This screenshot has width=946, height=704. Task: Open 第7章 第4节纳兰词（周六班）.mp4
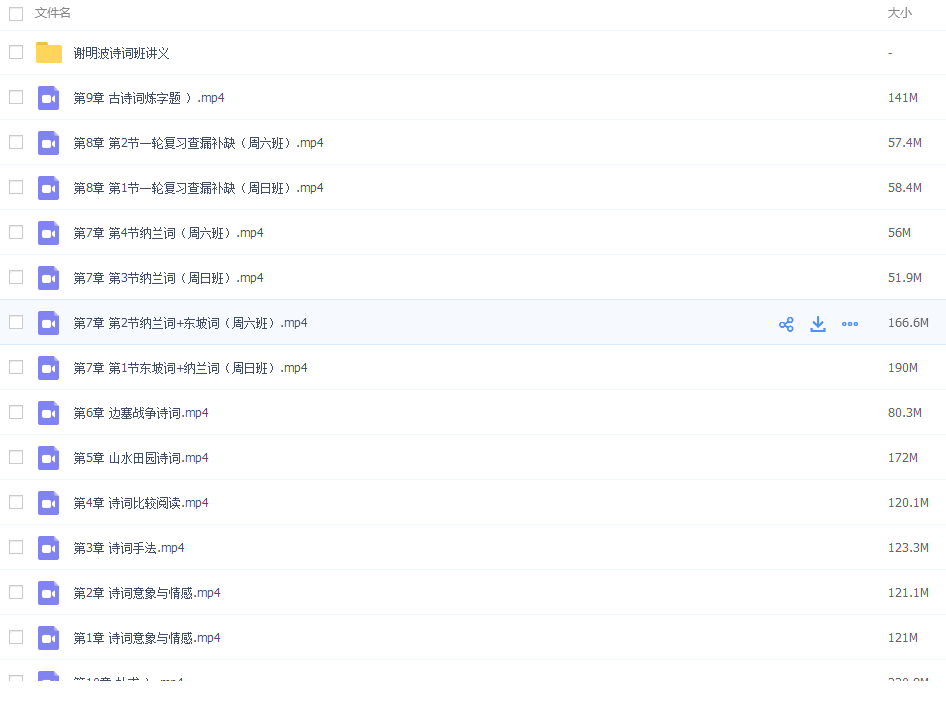[x=168, y=233]
